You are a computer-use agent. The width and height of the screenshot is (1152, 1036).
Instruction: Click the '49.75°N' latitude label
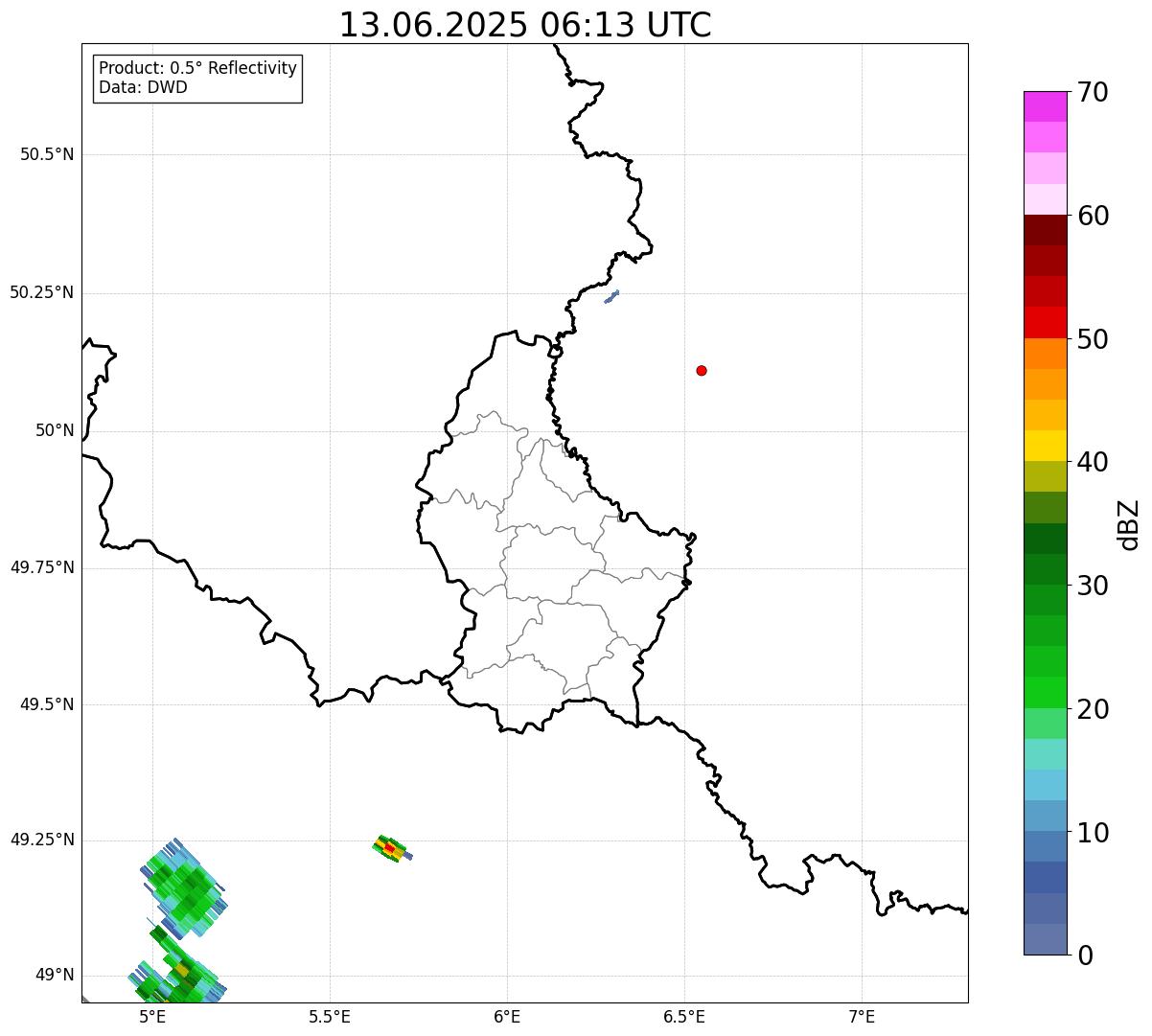click(42, 568)
